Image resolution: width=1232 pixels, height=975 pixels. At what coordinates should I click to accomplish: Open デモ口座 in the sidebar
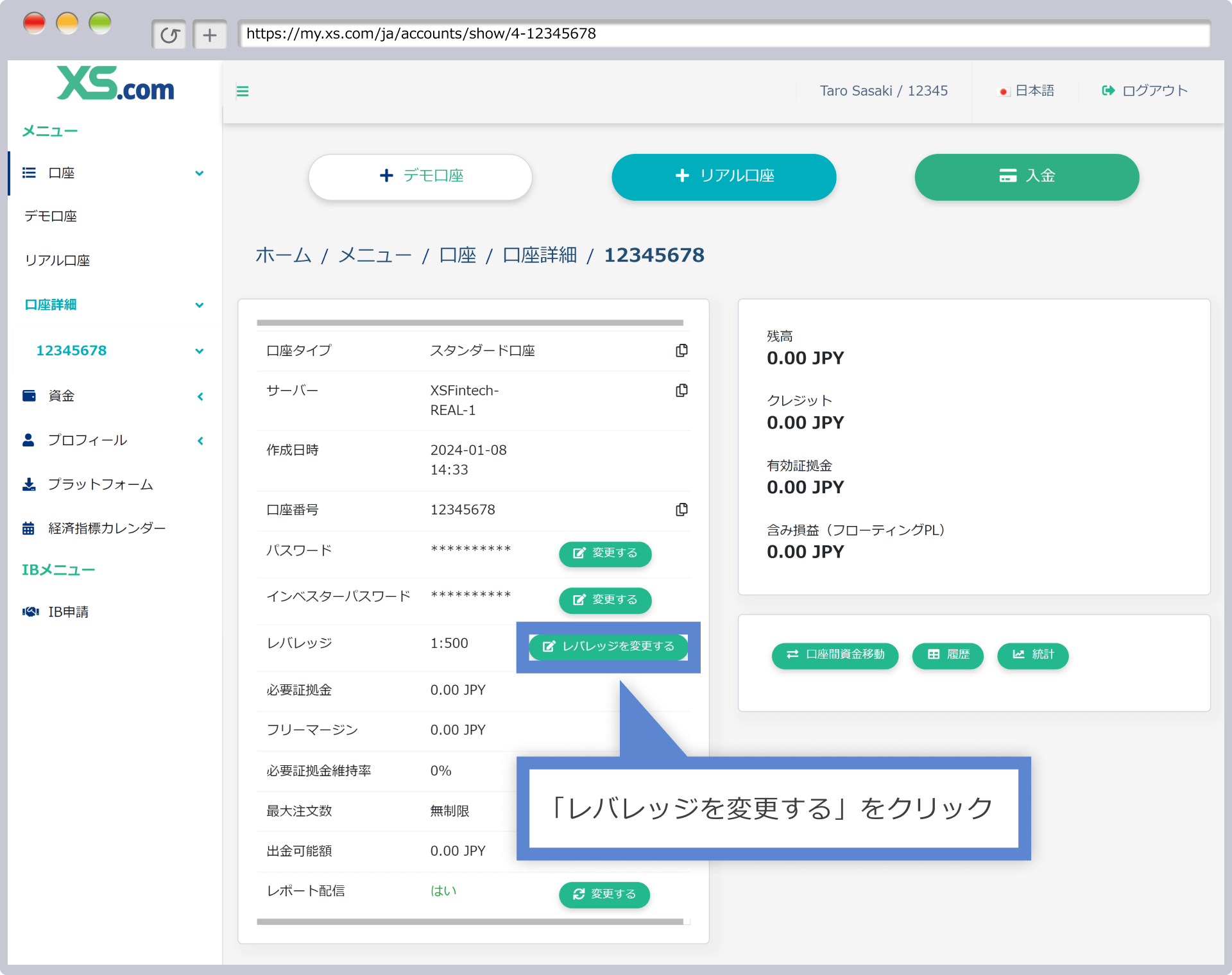[x=51, y=216]
